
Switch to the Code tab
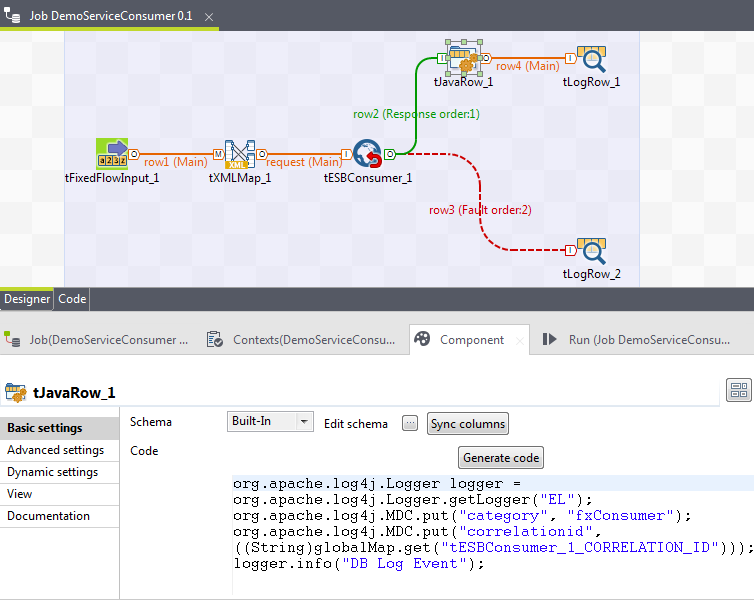coord(72,299)
